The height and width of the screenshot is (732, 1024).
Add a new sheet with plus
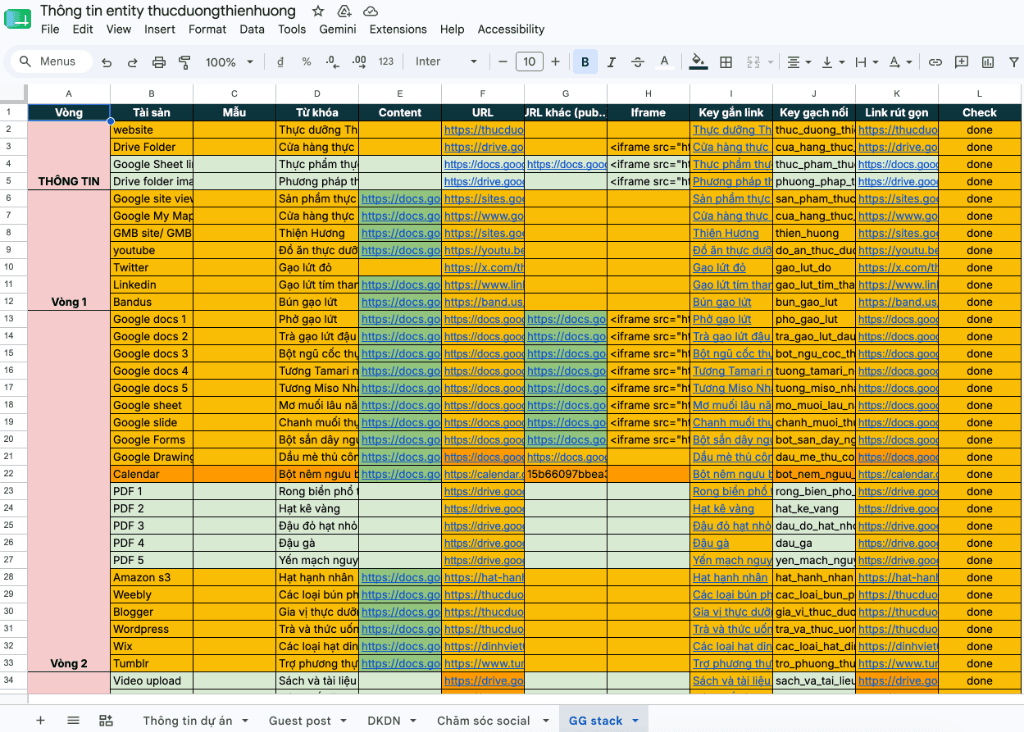40,720
